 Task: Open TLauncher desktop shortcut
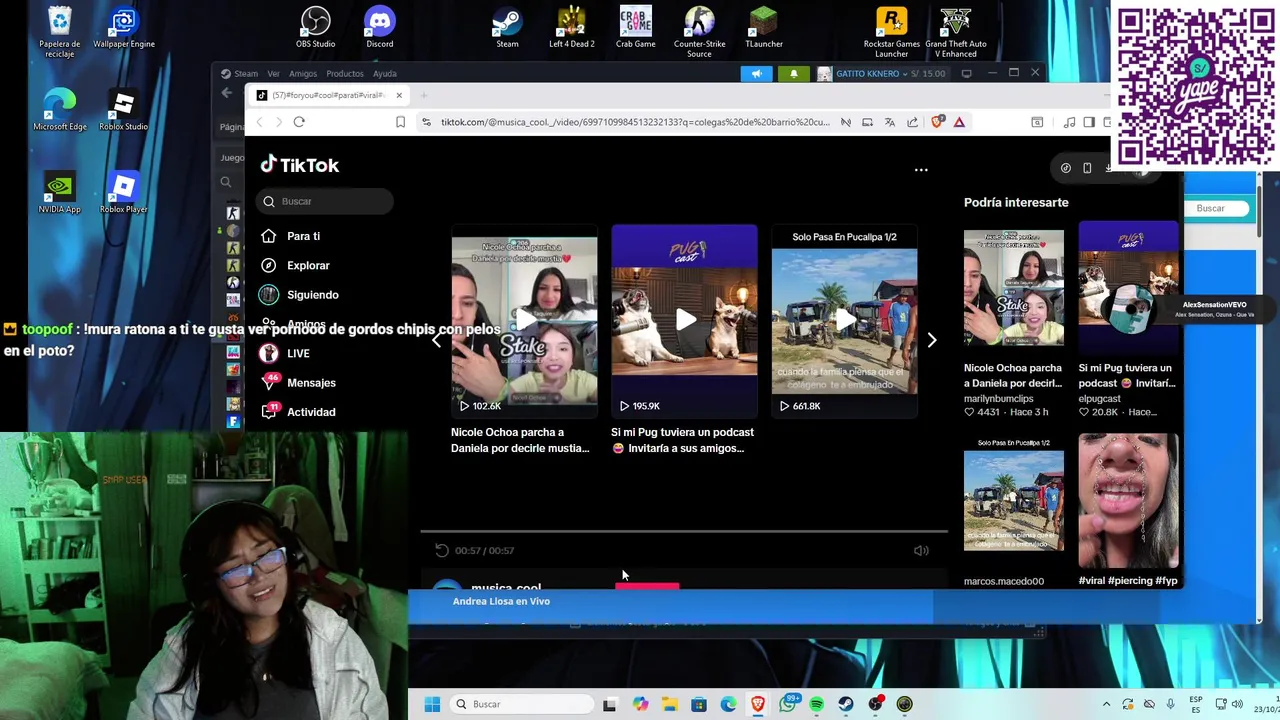(764, 27)
